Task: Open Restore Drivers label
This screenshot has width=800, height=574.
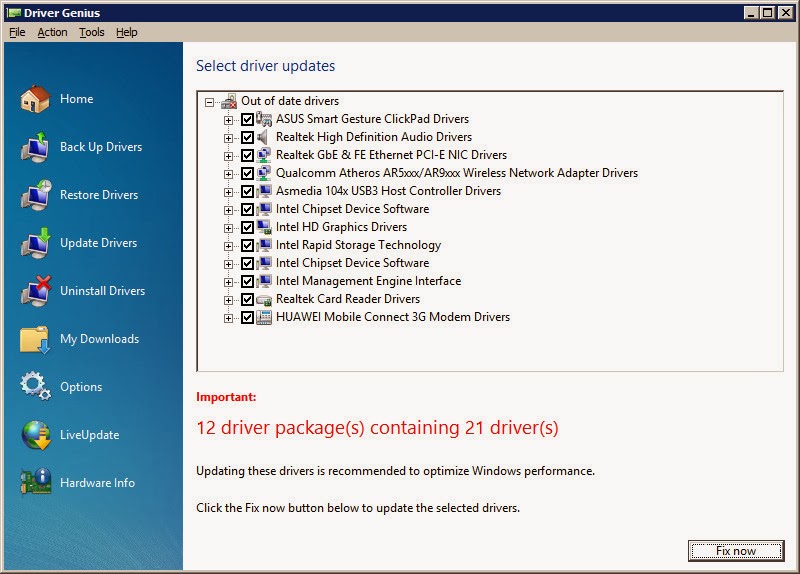Action: tap(99, 195)
